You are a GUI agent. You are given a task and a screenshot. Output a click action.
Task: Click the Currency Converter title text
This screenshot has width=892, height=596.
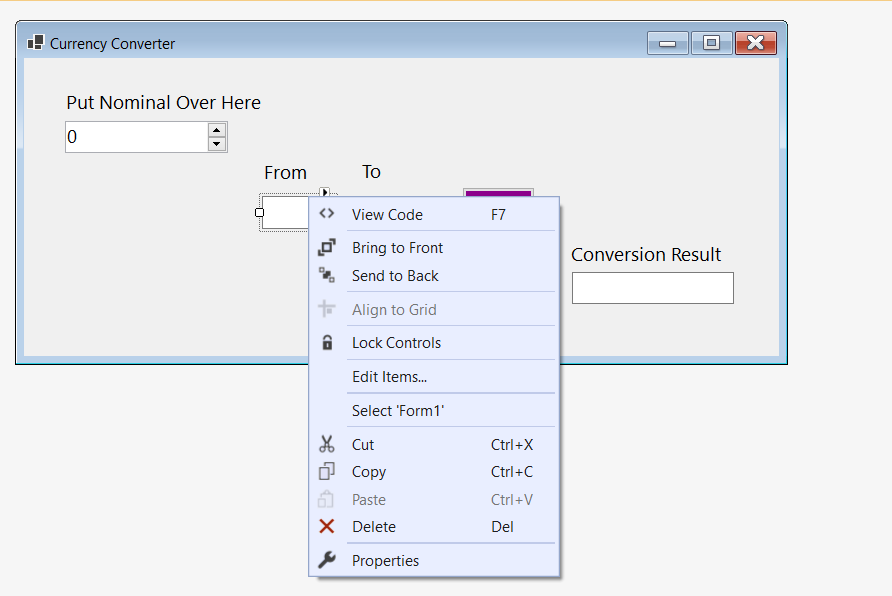coord(112,44)
